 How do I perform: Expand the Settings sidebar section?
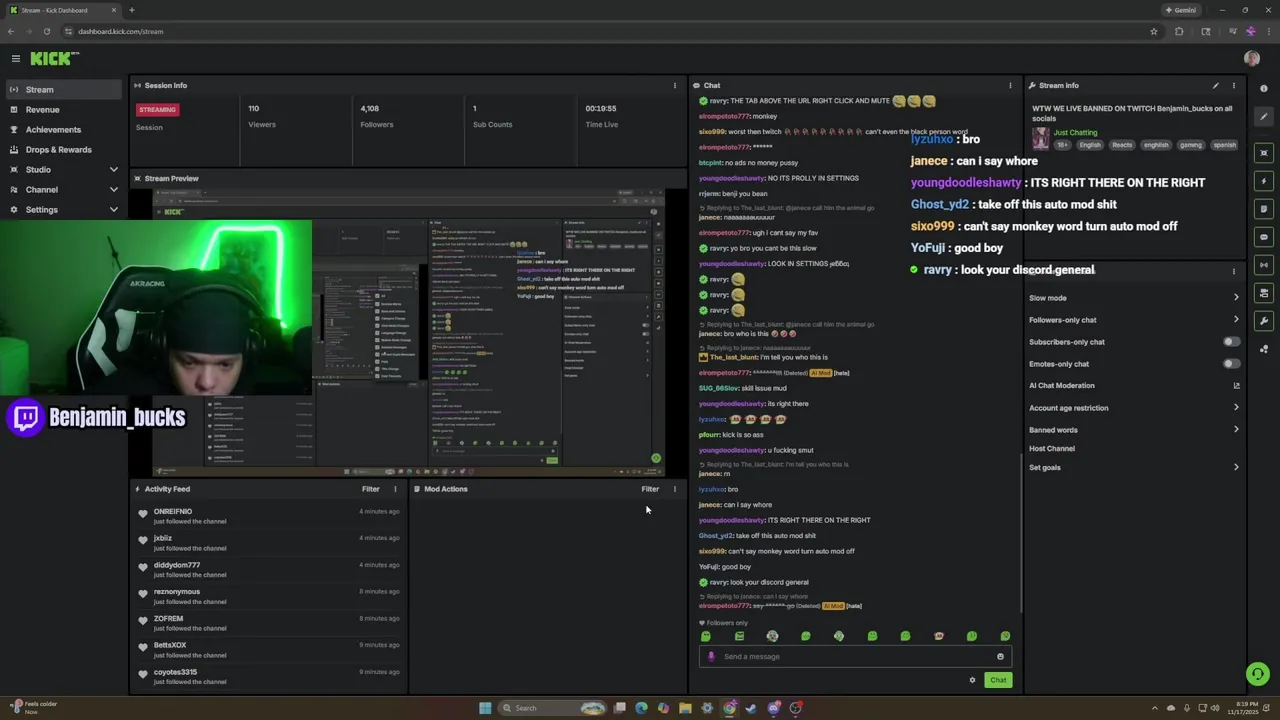pyautogui.click(x=62, y=210)
